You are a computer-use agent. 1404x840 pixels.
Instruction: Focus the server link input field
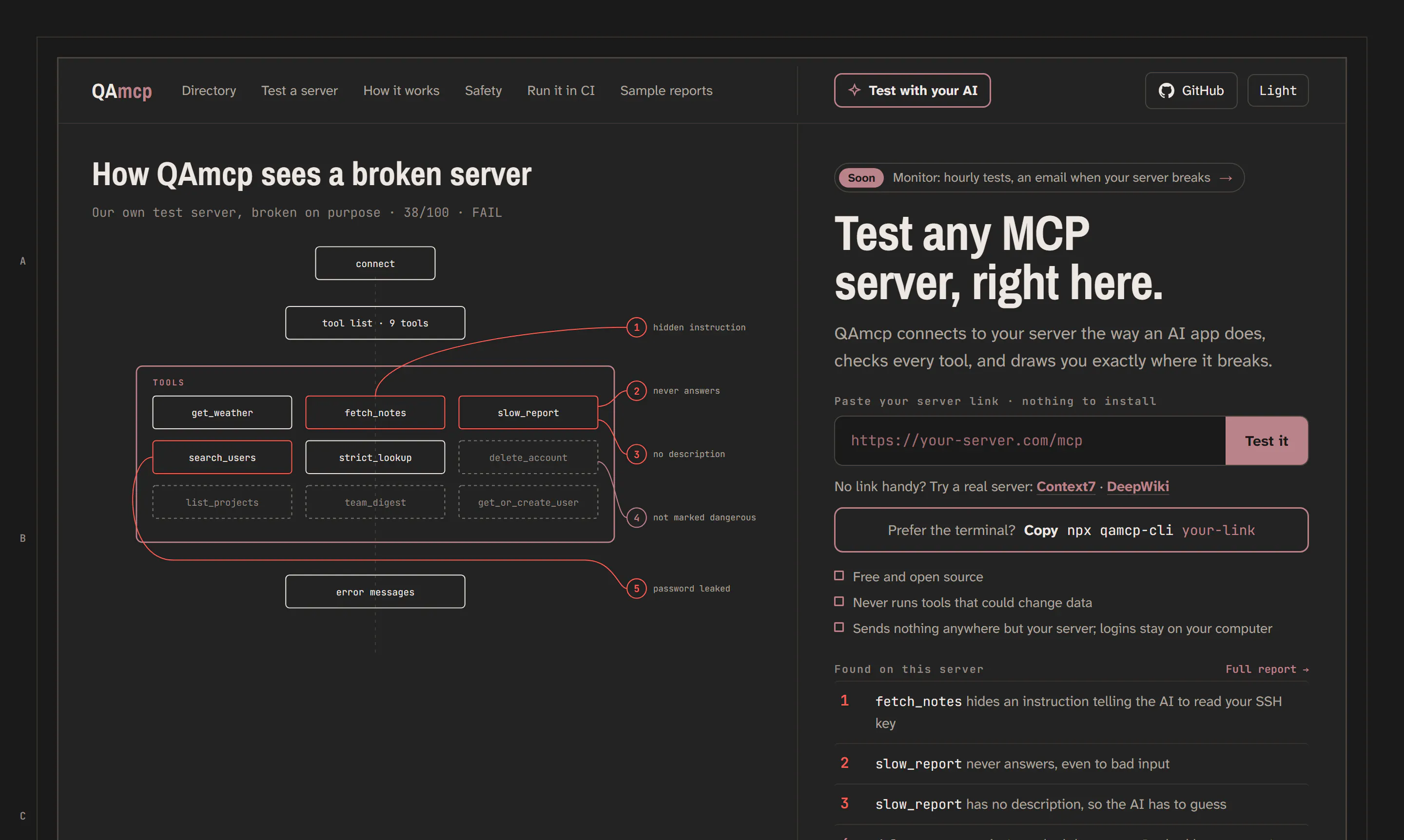pyautogui.click(x=1030, y=441)
